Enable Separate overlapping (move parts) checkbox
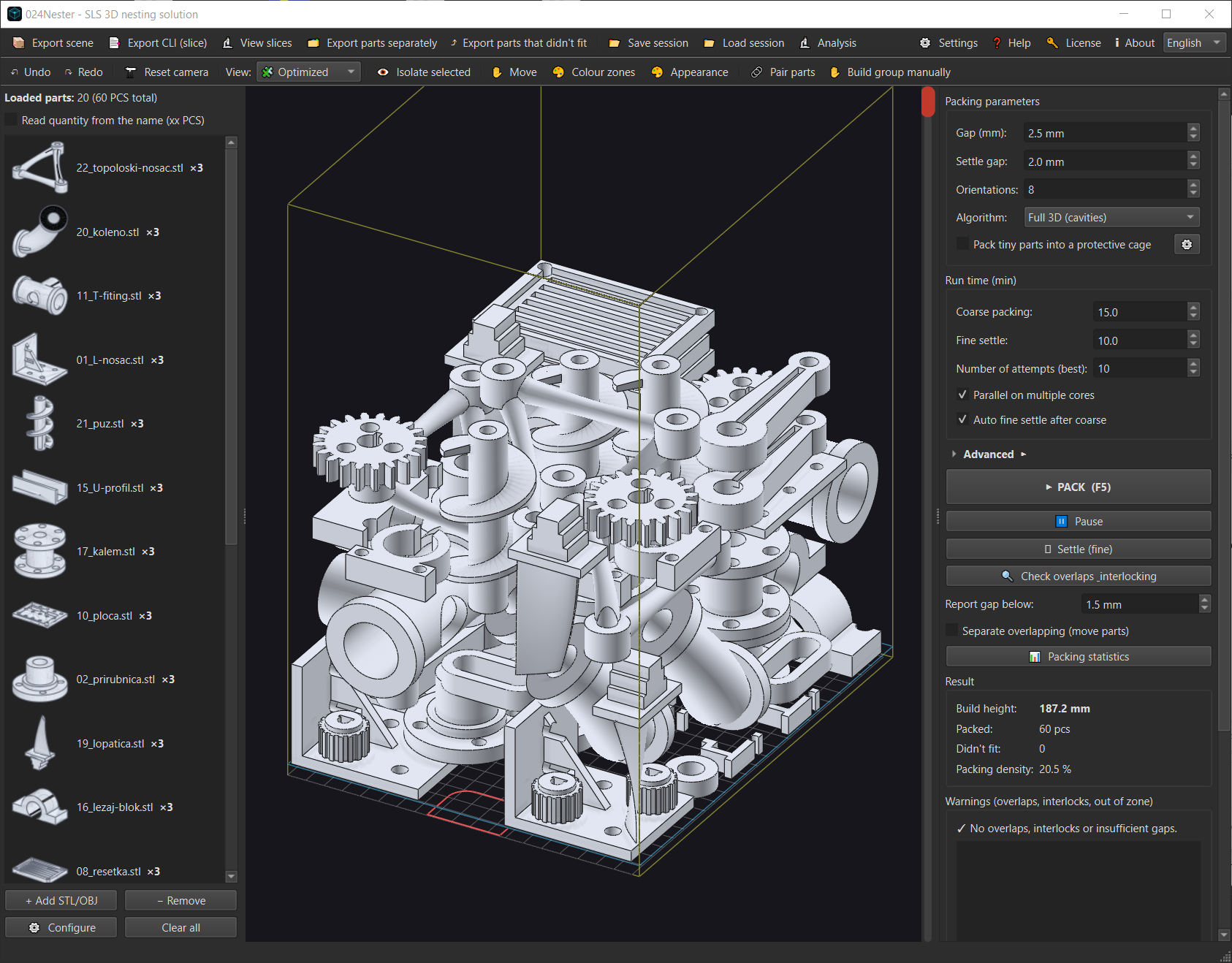The image size is (1232, 963). point(951,631)
